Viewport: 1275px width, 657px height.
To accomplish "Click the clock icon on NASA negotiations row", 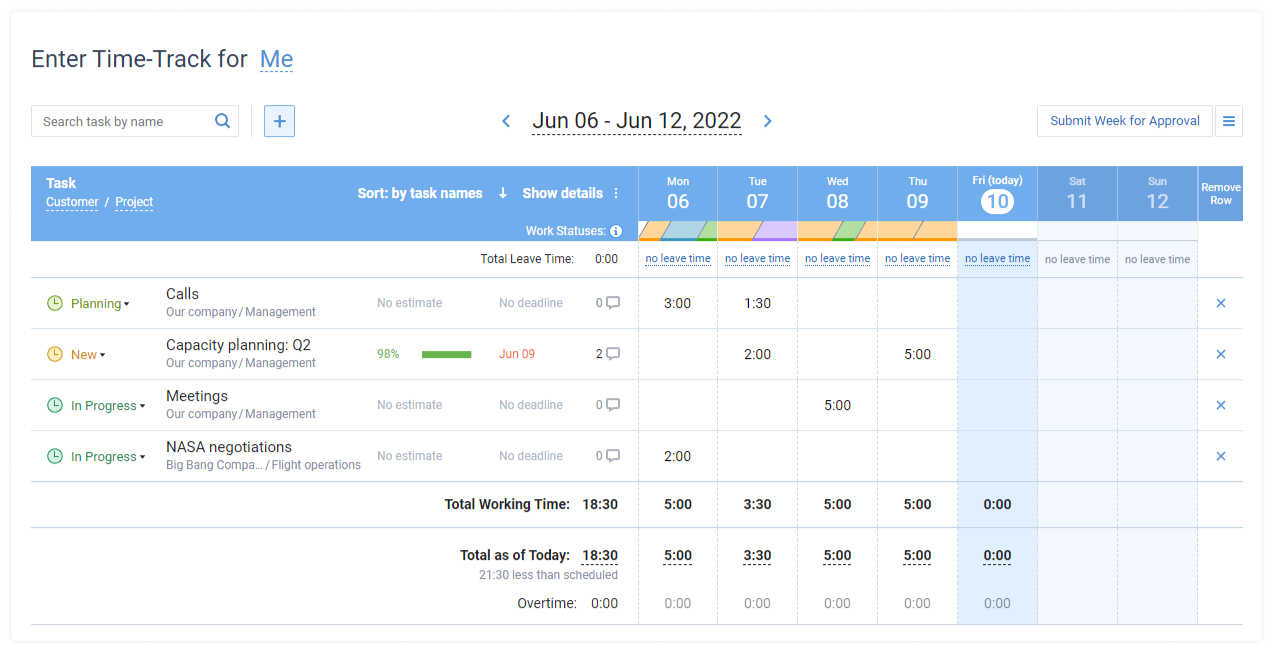I will point(54,456).
